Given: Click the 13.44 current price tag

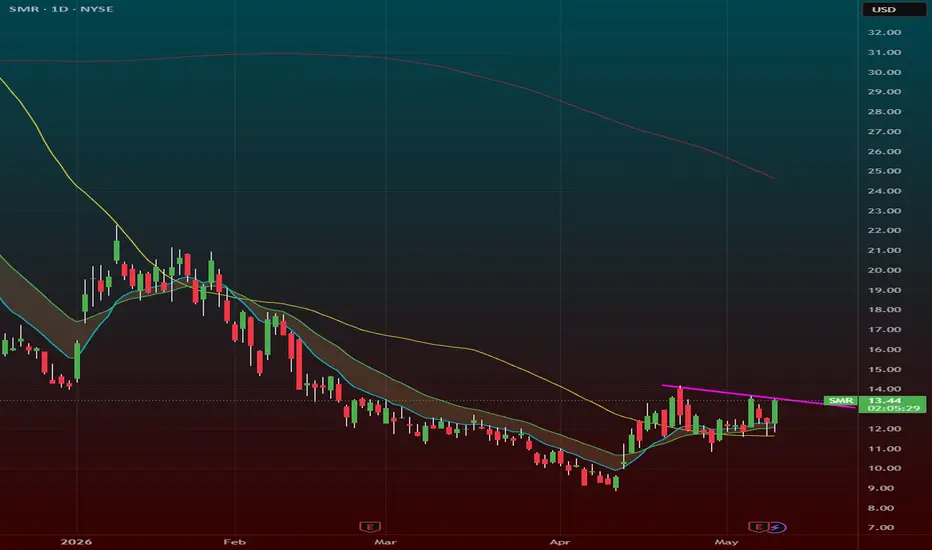Looking at the screenshot, I should [884, 401].
